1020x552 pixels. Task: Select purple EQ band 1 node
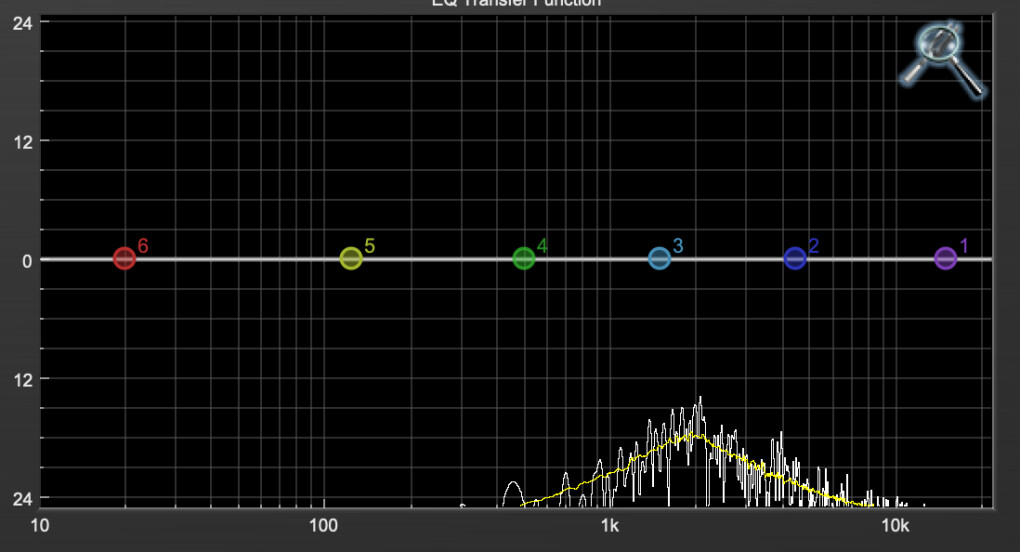(x=945, y=259)
